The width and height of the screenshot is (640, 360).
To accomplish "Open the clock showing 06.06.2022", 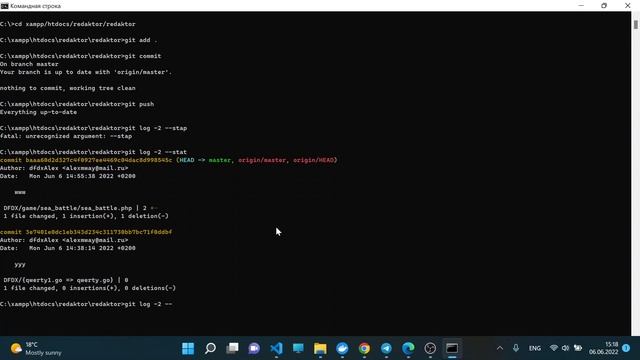I will point(603,348).
